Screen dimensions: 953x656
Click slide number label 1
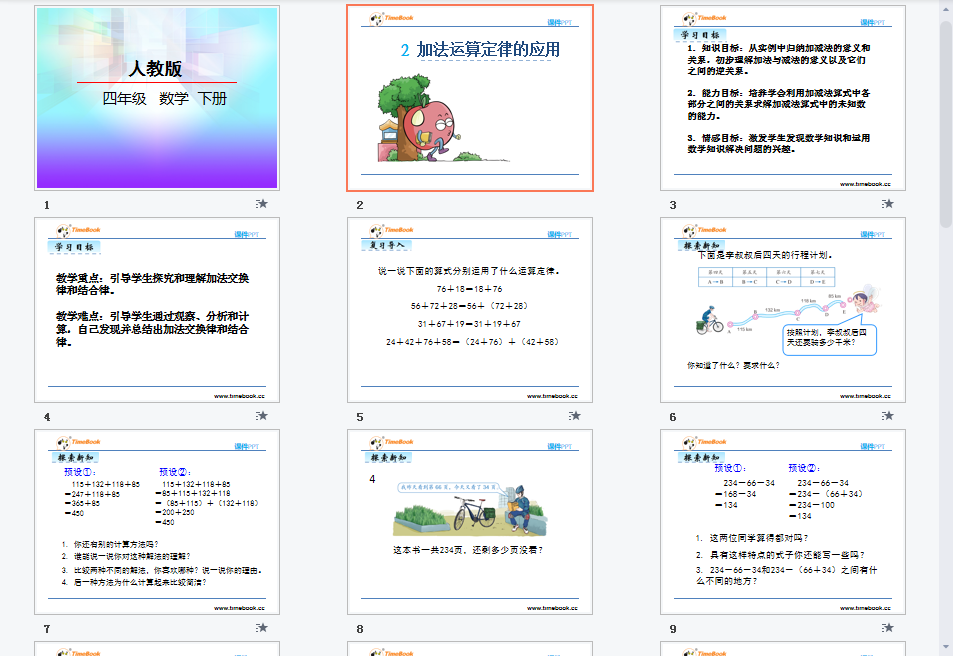[x=47, y=205]
